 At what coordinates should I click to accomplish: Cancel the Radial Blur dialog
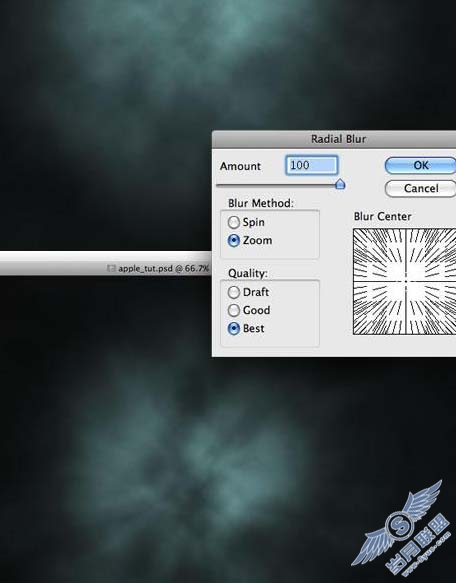(x=420, y=189)
